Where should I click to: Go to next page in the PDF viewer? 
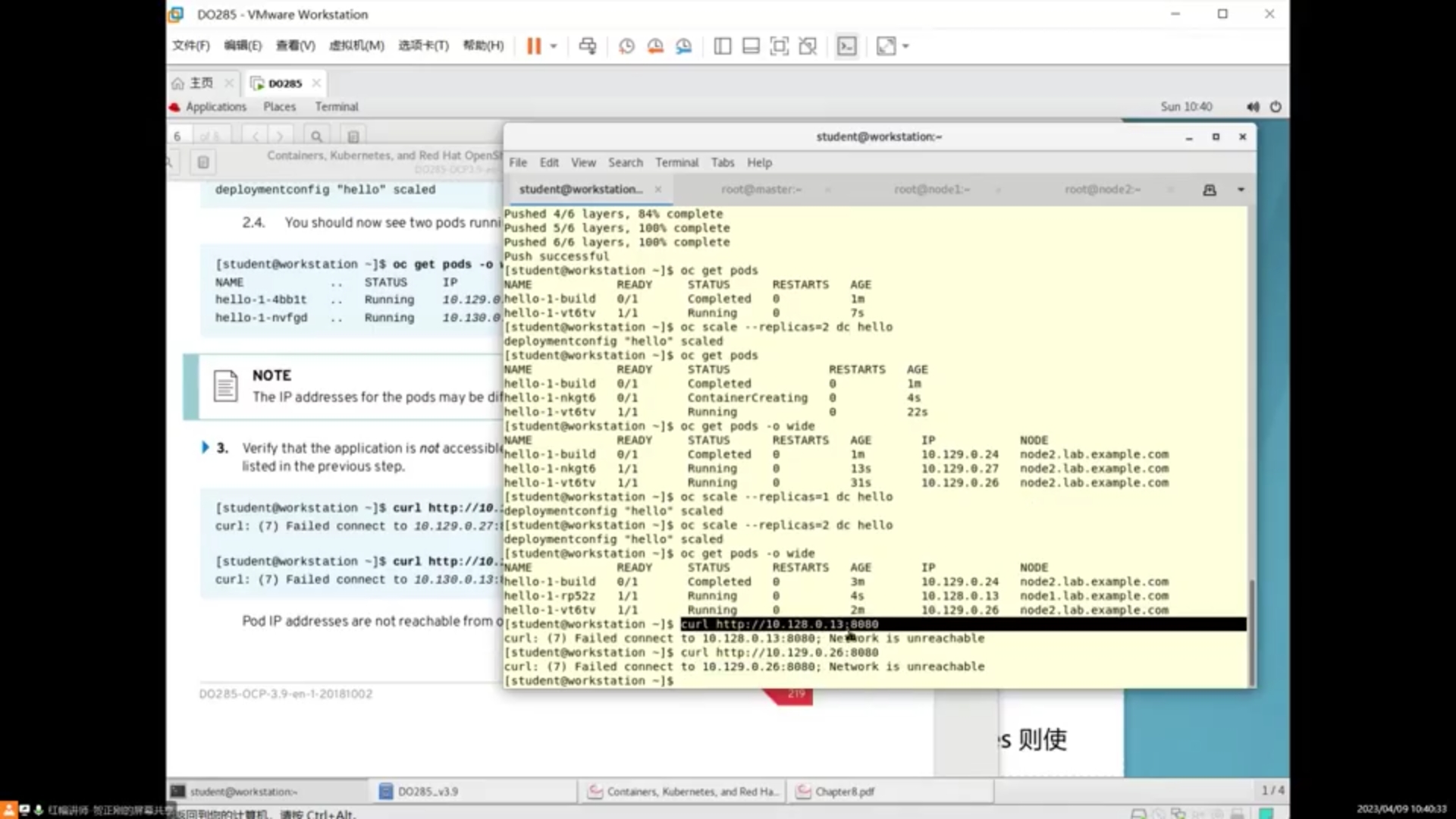click(280, 136)
